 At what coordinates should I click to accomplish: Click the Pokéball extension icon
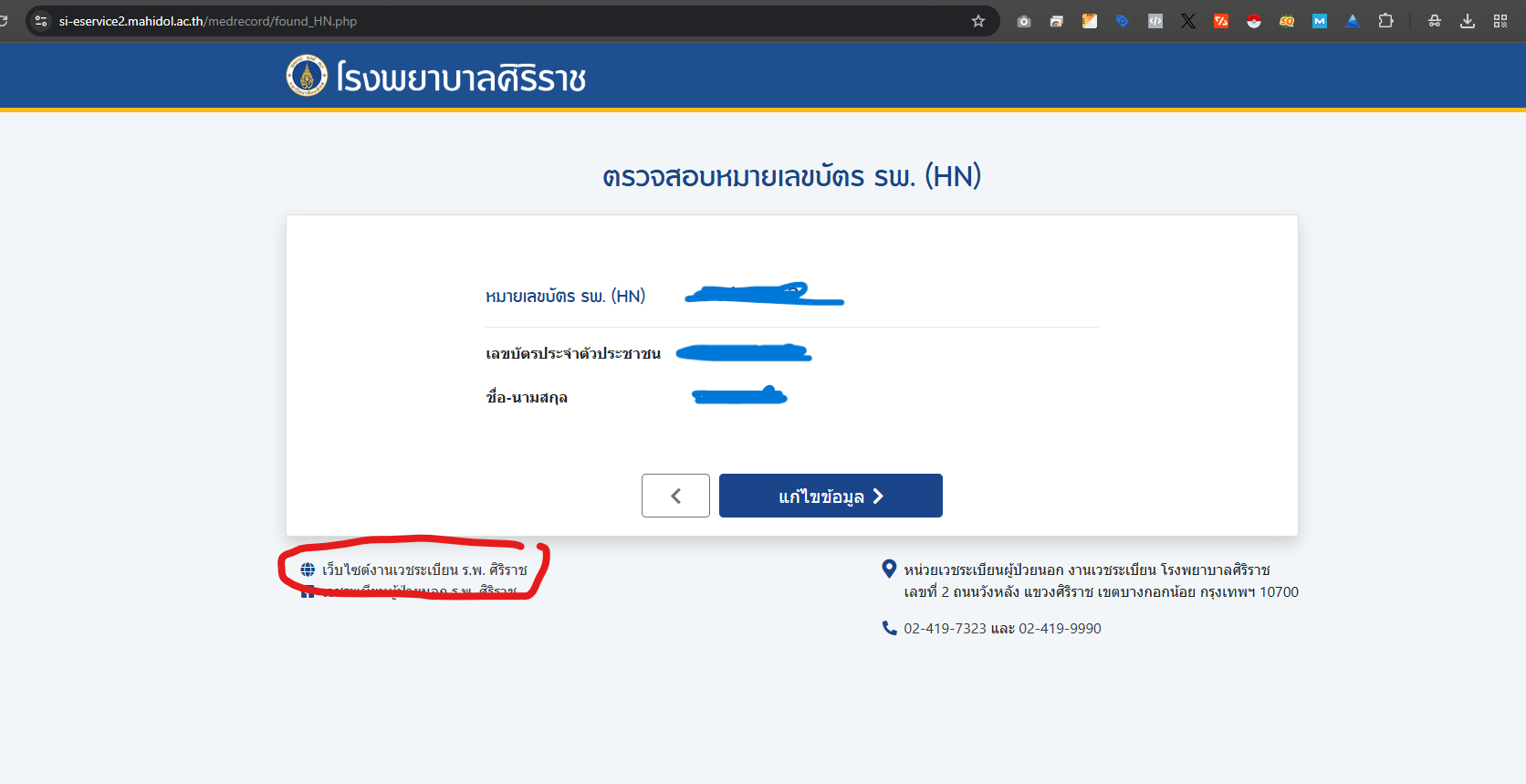[x=1254, y=21]
